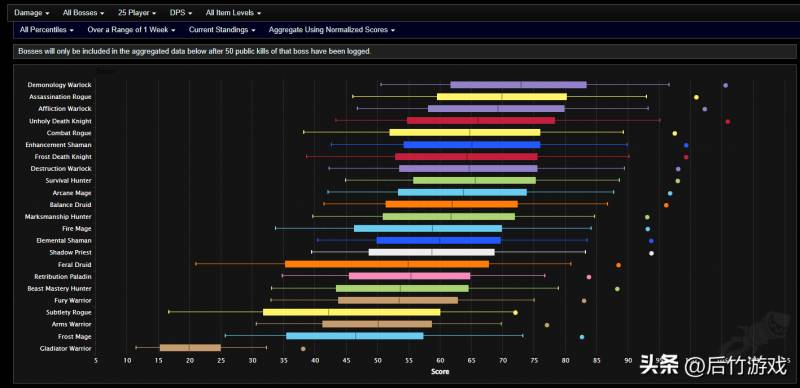
Task: Click the Feral Druid outlier dot
Action: pyautogui.click(x=618, y=265)
